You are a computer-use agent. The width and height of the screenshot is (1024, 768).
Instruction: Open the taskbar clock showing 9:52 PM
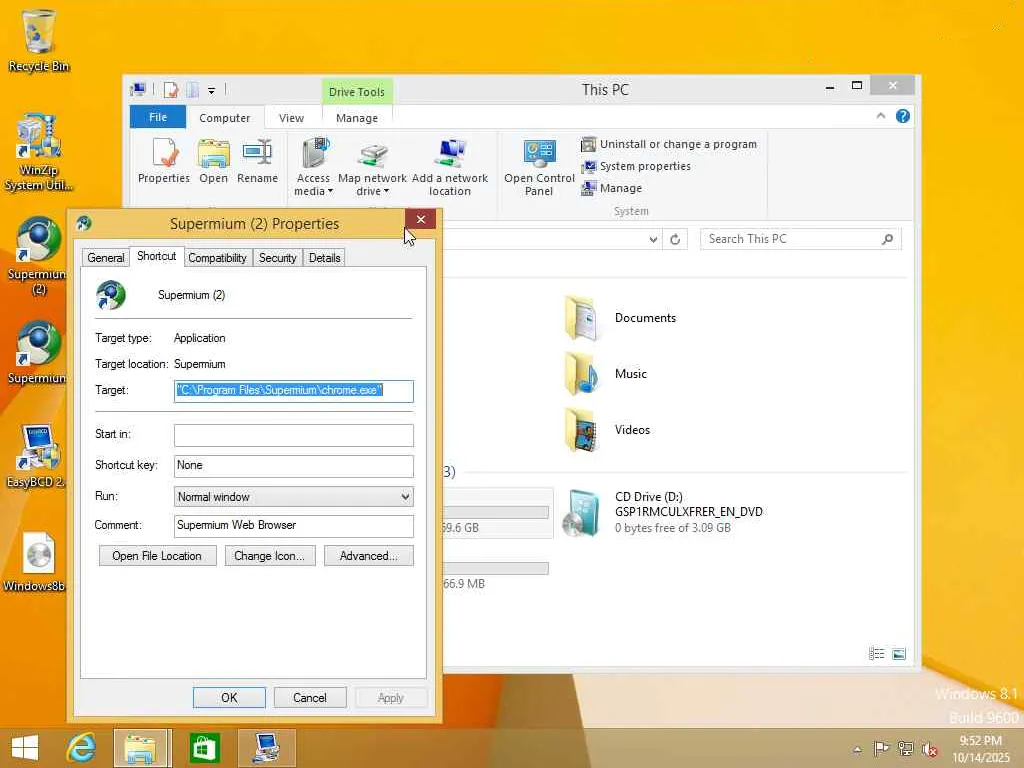click(x=980, y=749)
